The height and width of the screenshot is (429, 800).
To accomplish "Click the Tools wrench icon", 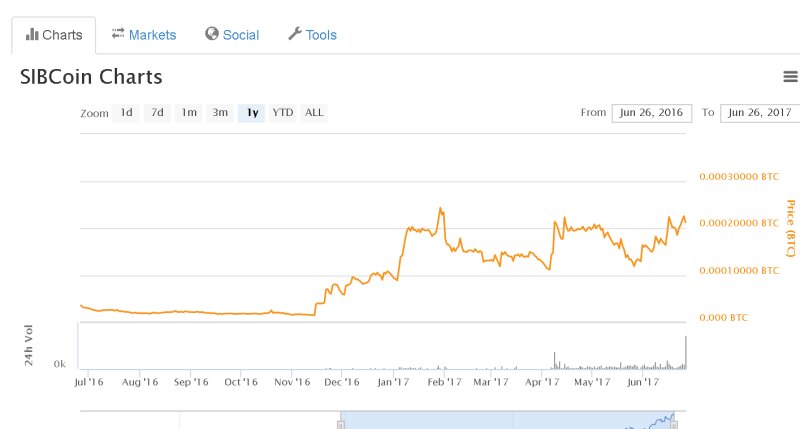I will tap(294, 34).
